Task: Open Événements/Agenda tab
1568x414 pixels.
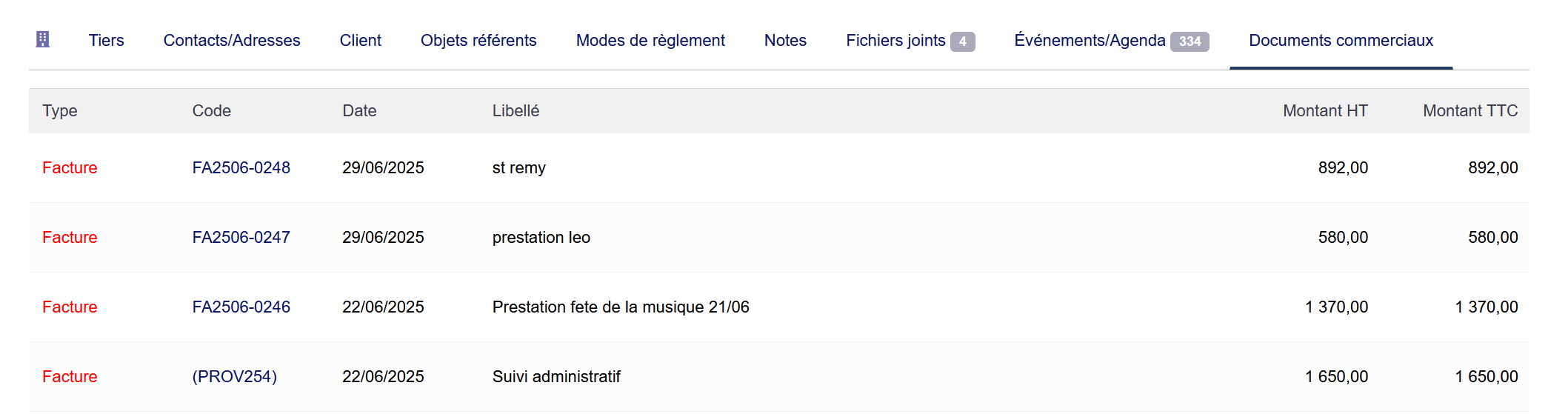Action: (1090, 41)
